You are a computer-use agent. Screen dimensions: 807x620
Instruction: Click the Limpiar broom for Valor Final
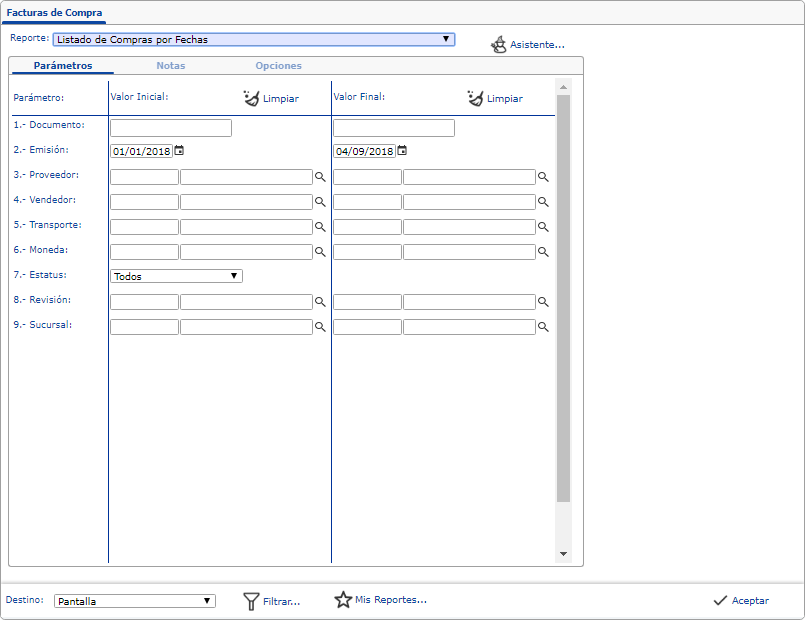475,98
